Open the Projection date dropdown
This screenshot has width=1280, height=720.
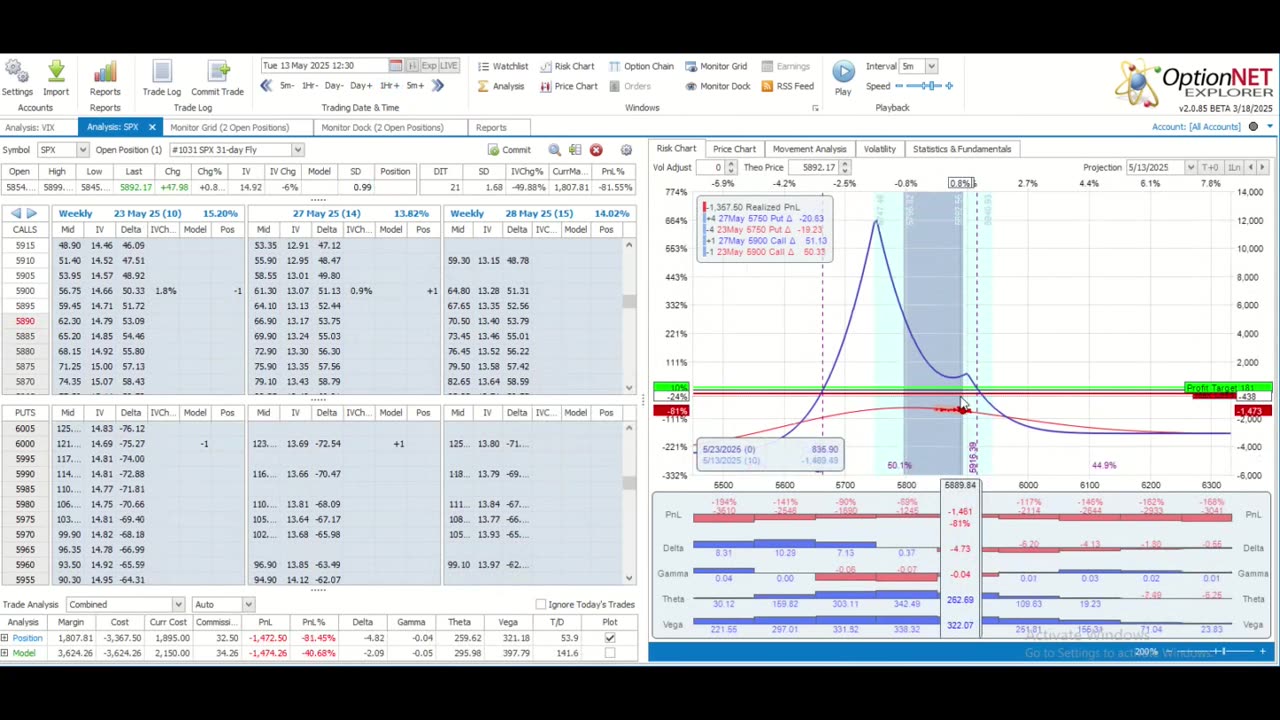1190,167
